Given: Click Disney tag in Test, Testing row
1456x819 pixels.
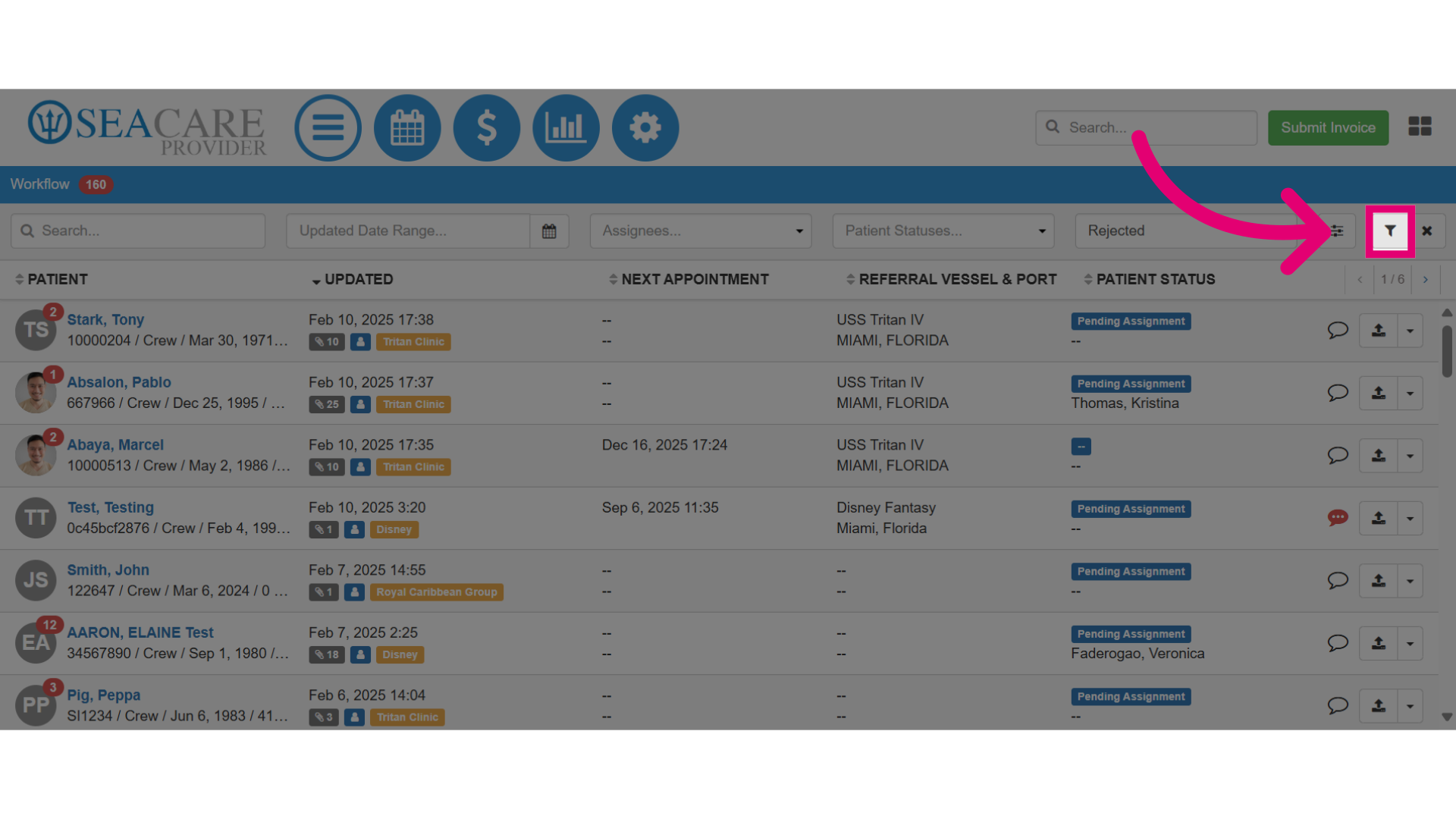Looking at the screenshot, I should click(x=394, y=529).
